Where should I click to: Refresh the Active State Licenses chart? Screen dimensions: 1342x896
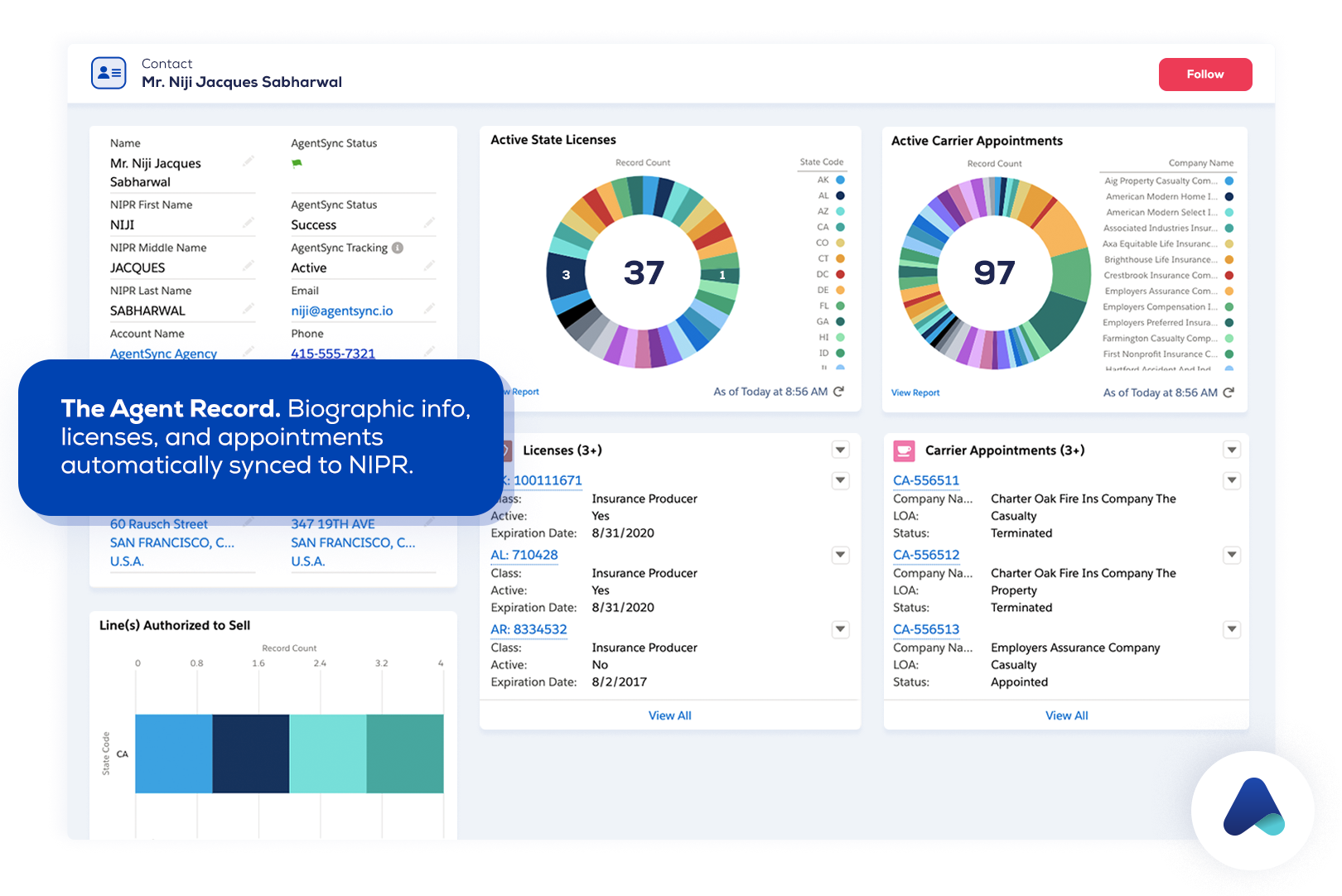[x=838, y=392]
